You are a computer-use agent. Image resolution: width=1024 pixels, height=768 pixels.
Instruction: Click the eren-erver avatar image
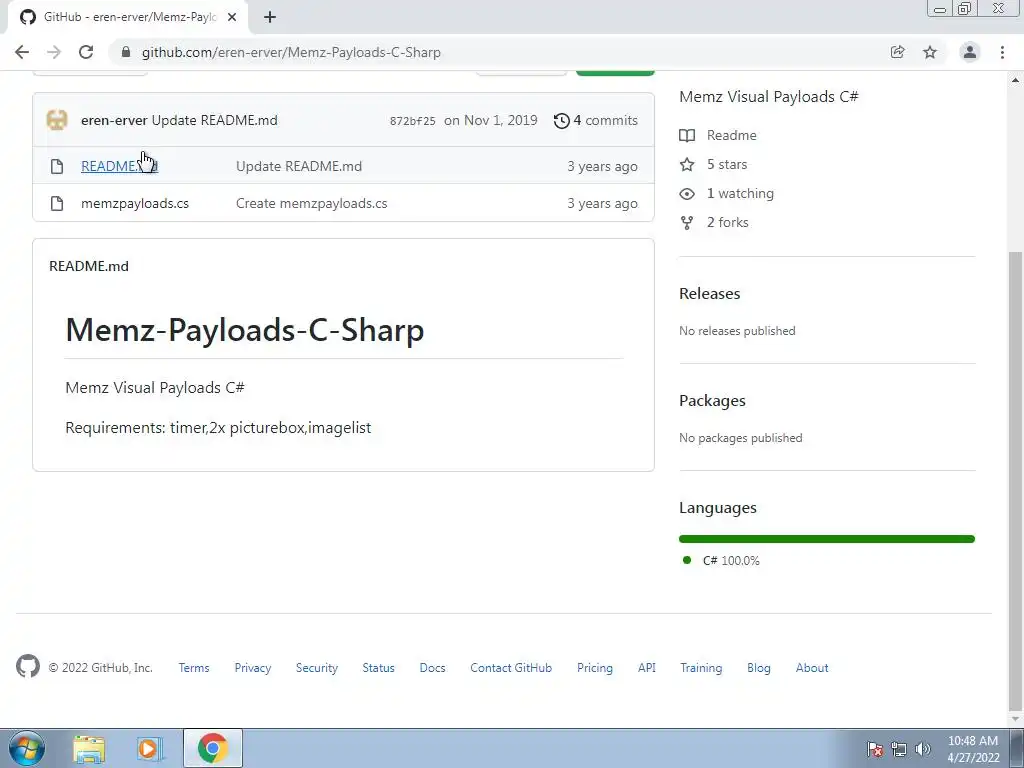point(57,120)
